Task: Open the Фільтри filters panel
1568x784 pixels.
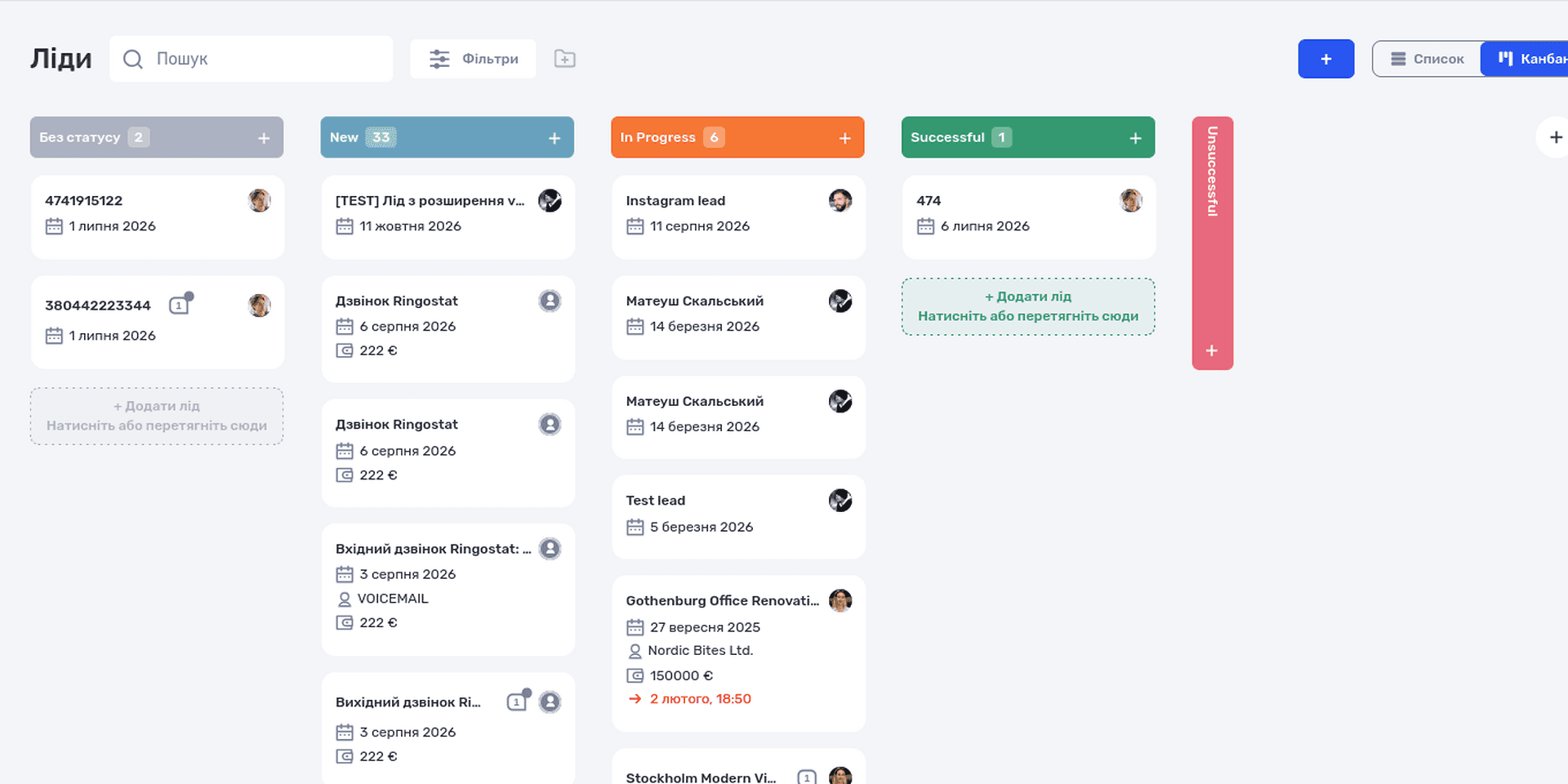Action: coord(473,59)
